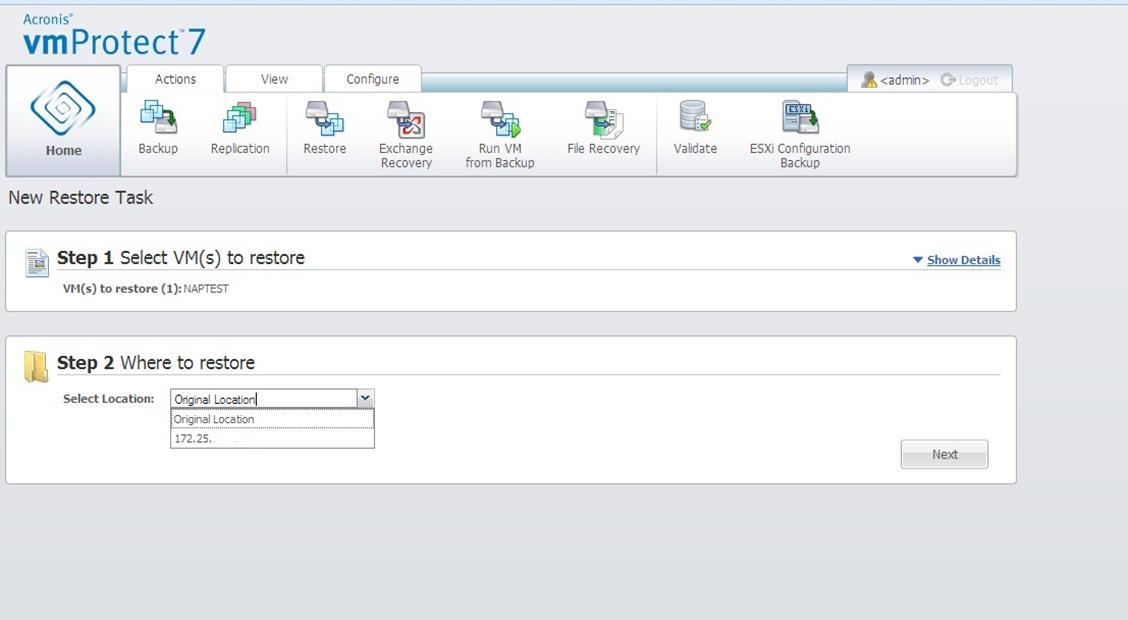Screen dimensions: 1128x620
Task: Click the Step 1 document icon
Action: click(x=37, y=263)
